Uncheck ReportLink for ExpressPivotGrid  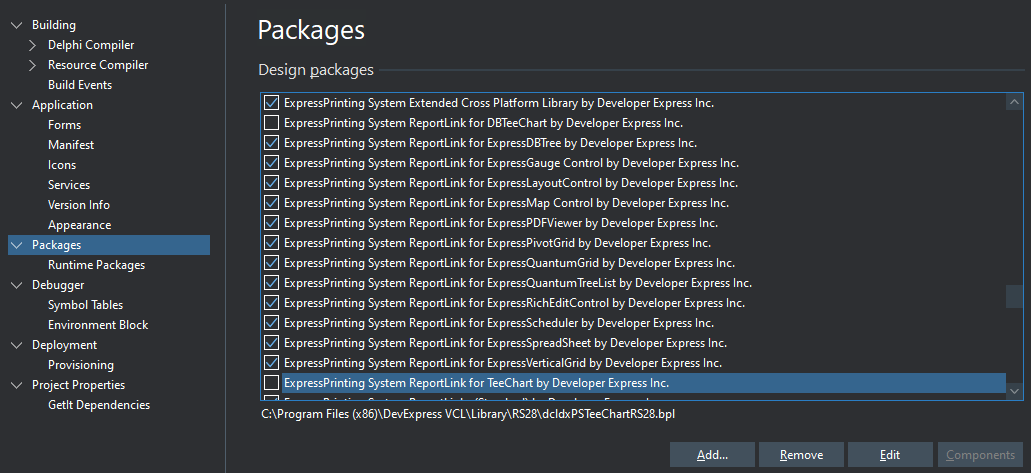pyautogui.click(x=271, y=243)
